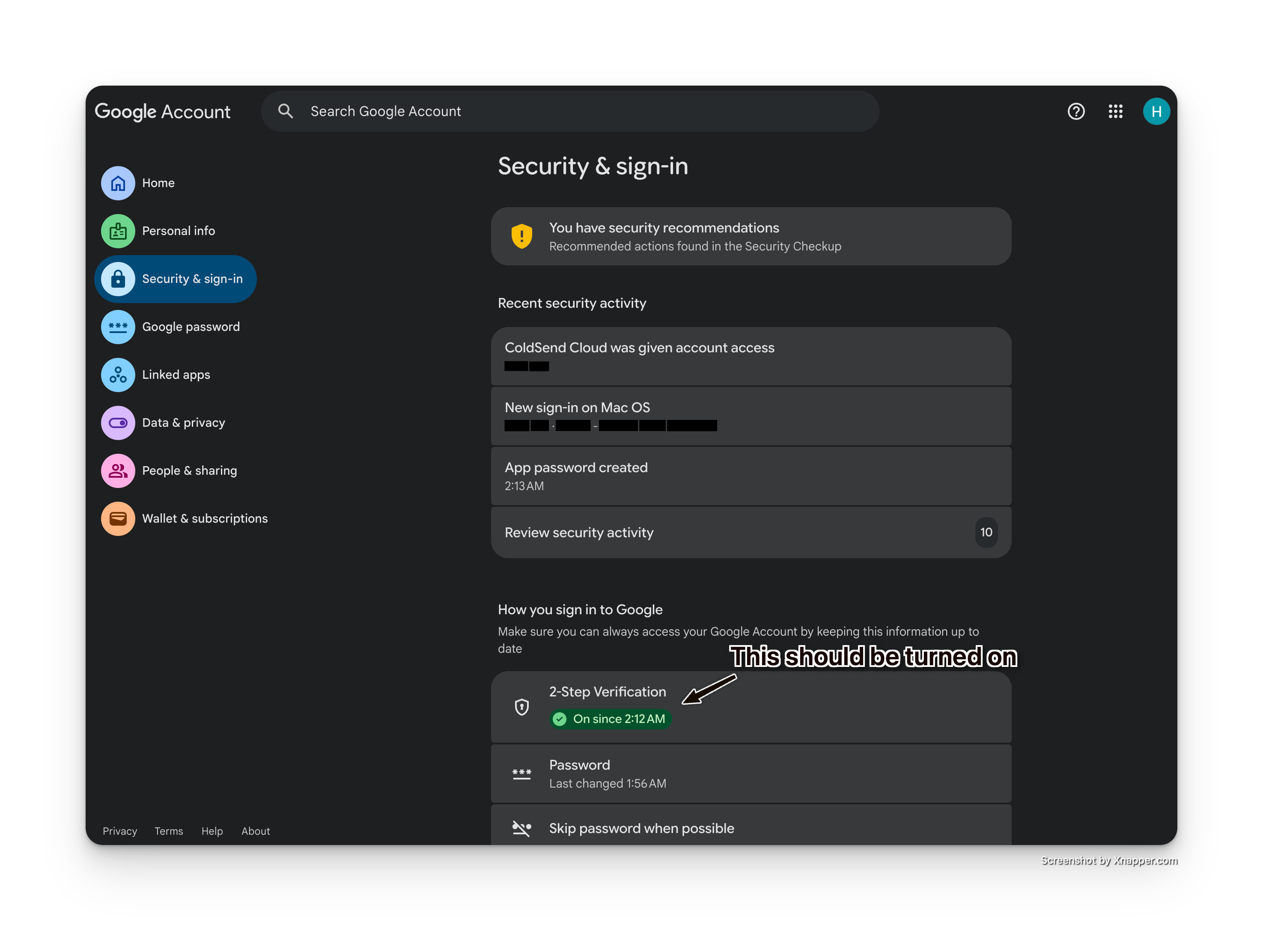
Task: Click the Privacy footer link
Action: coord(120,831)
